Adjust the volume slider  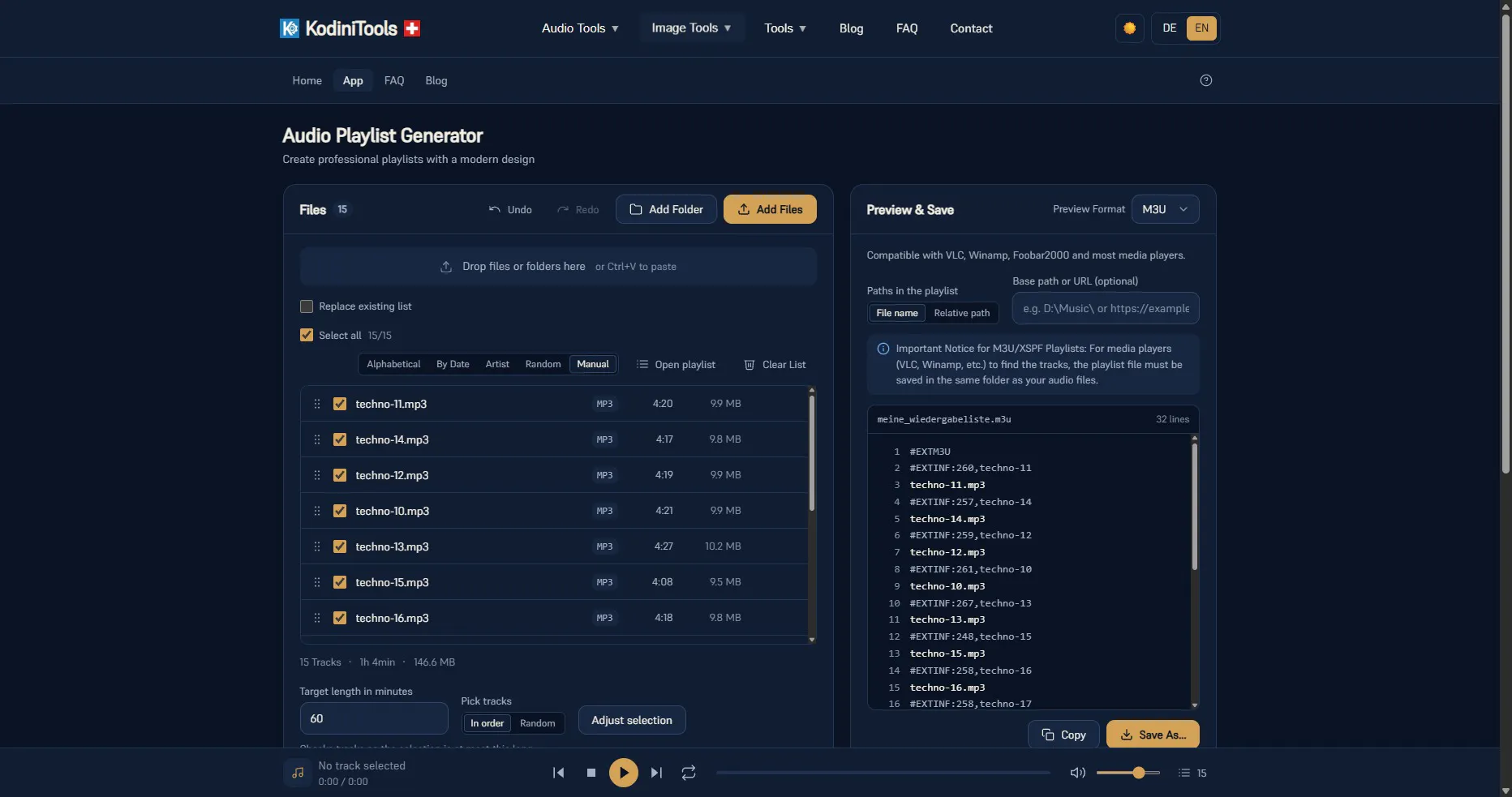[x=1128, y=773]
